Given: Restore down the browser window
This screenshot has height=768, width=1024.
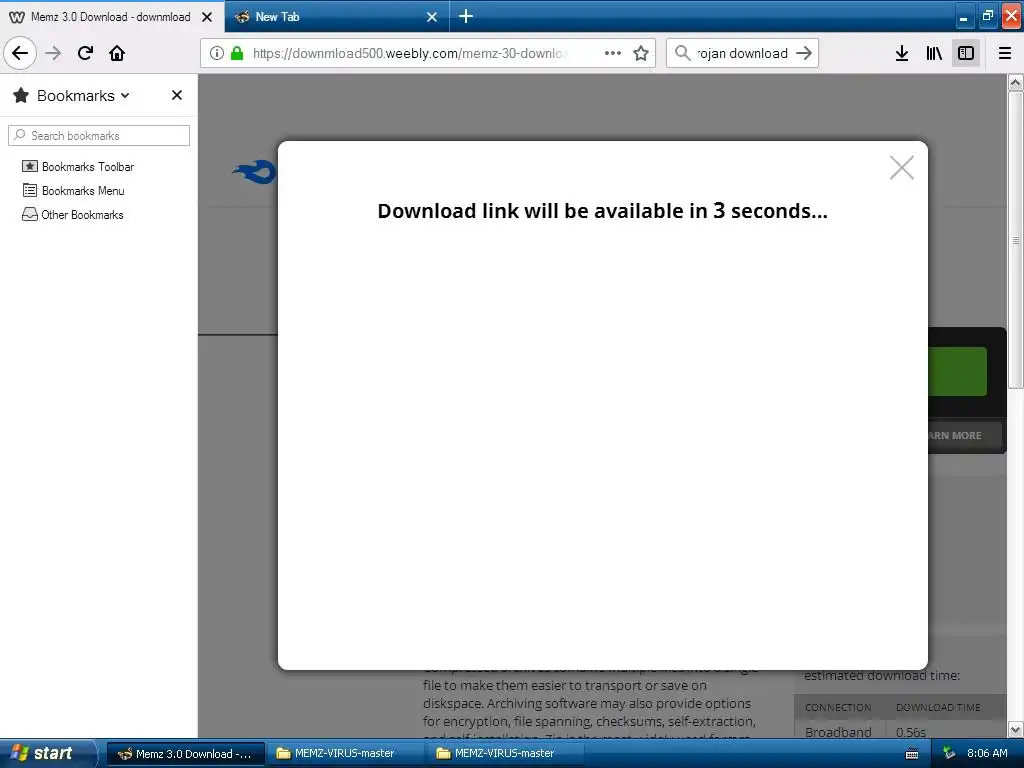Looking at the screenshot, I should pos(987,17).
